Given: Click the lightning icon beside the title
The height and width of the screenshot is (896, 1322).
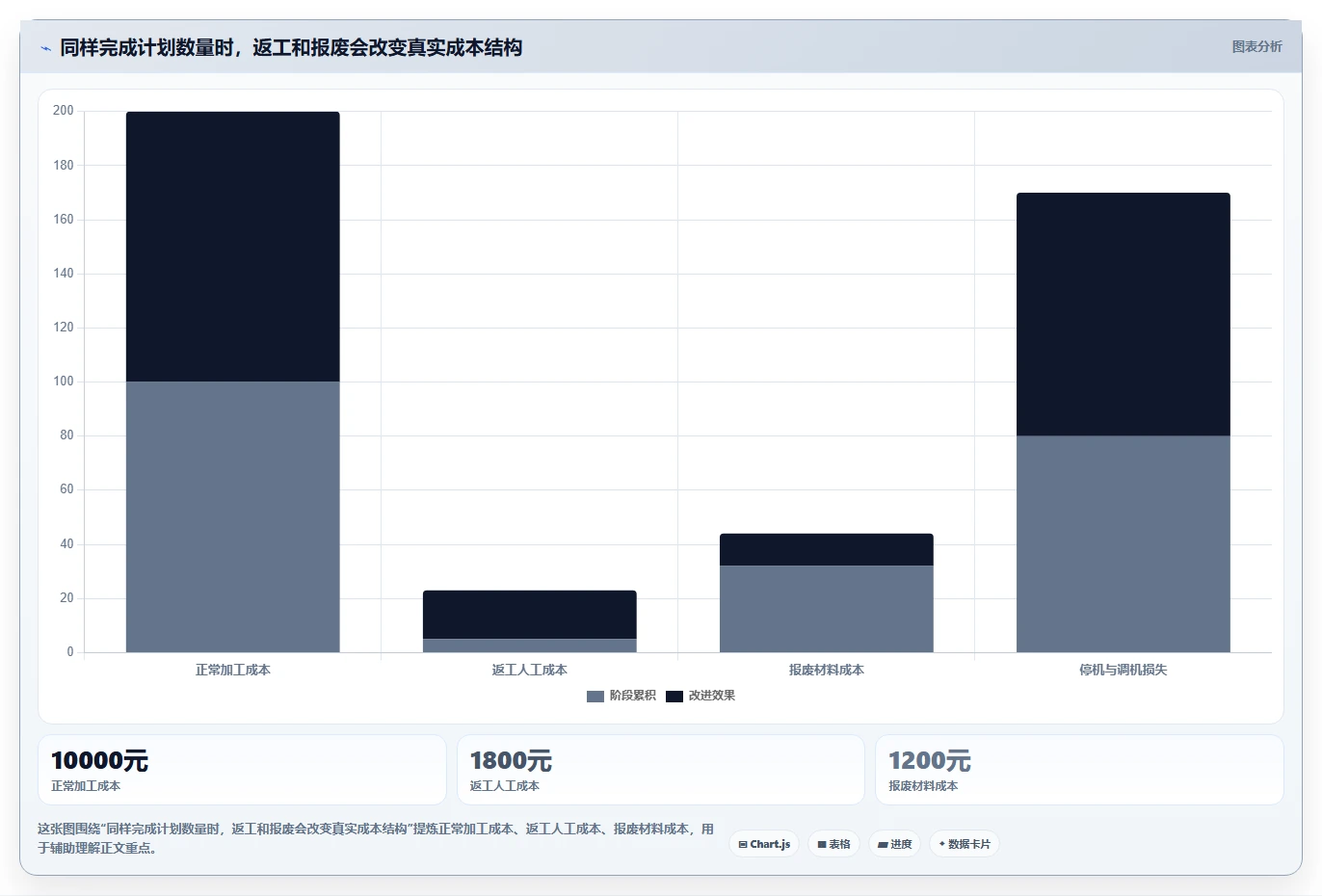Looking at the screenshot, I should [x=45, y=48].
